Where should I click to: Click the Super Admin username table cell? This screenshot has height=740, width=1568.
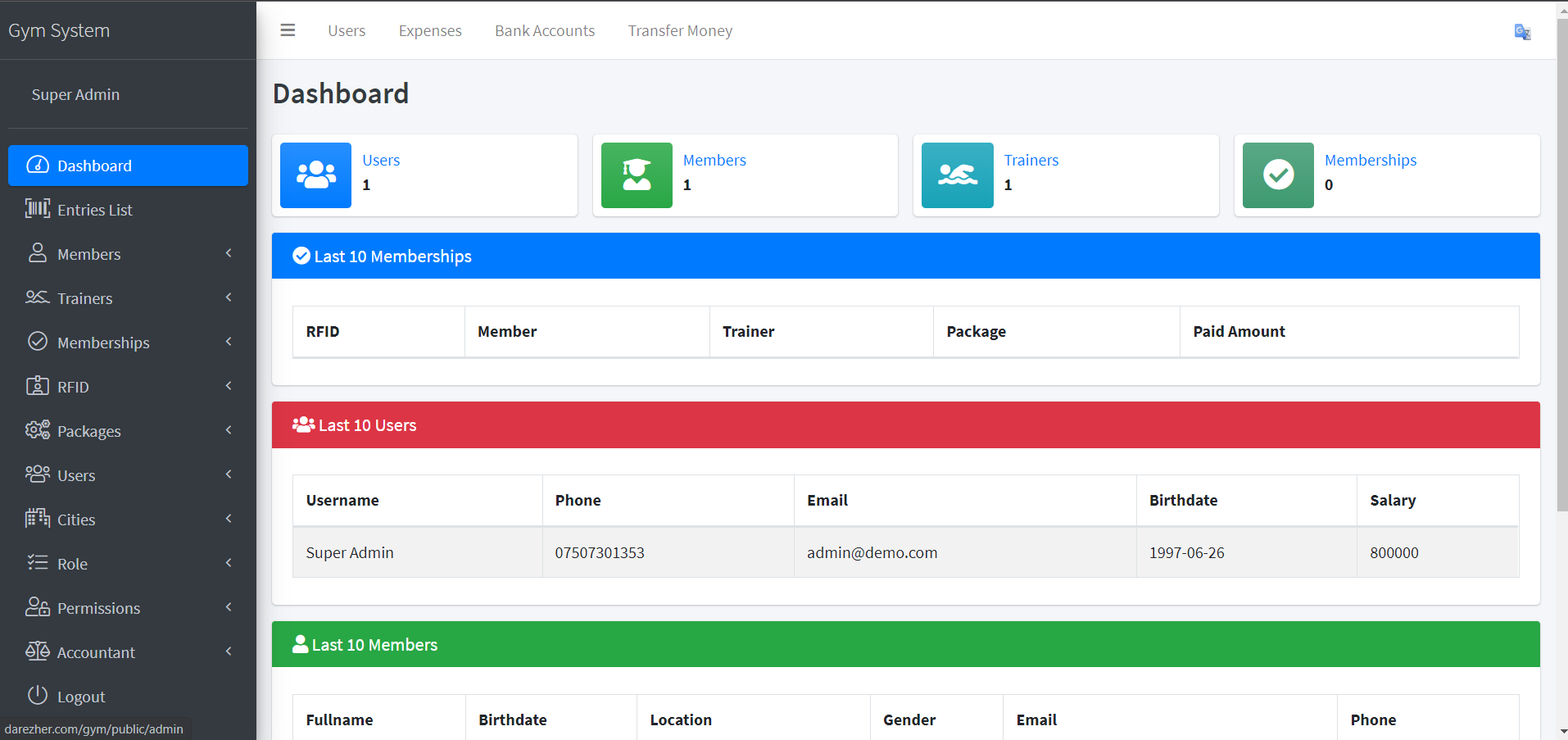pos(417,552)
